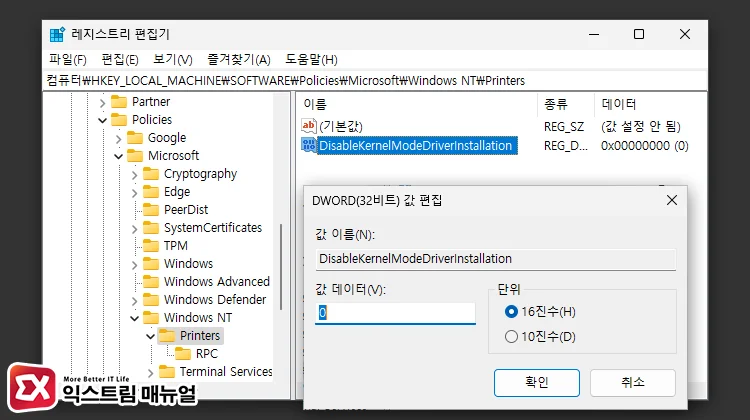Select the DisableKernelModeDriverInstallation value in list
The width and height of the screenshot is (750, 420).
[x=415, y=145]
